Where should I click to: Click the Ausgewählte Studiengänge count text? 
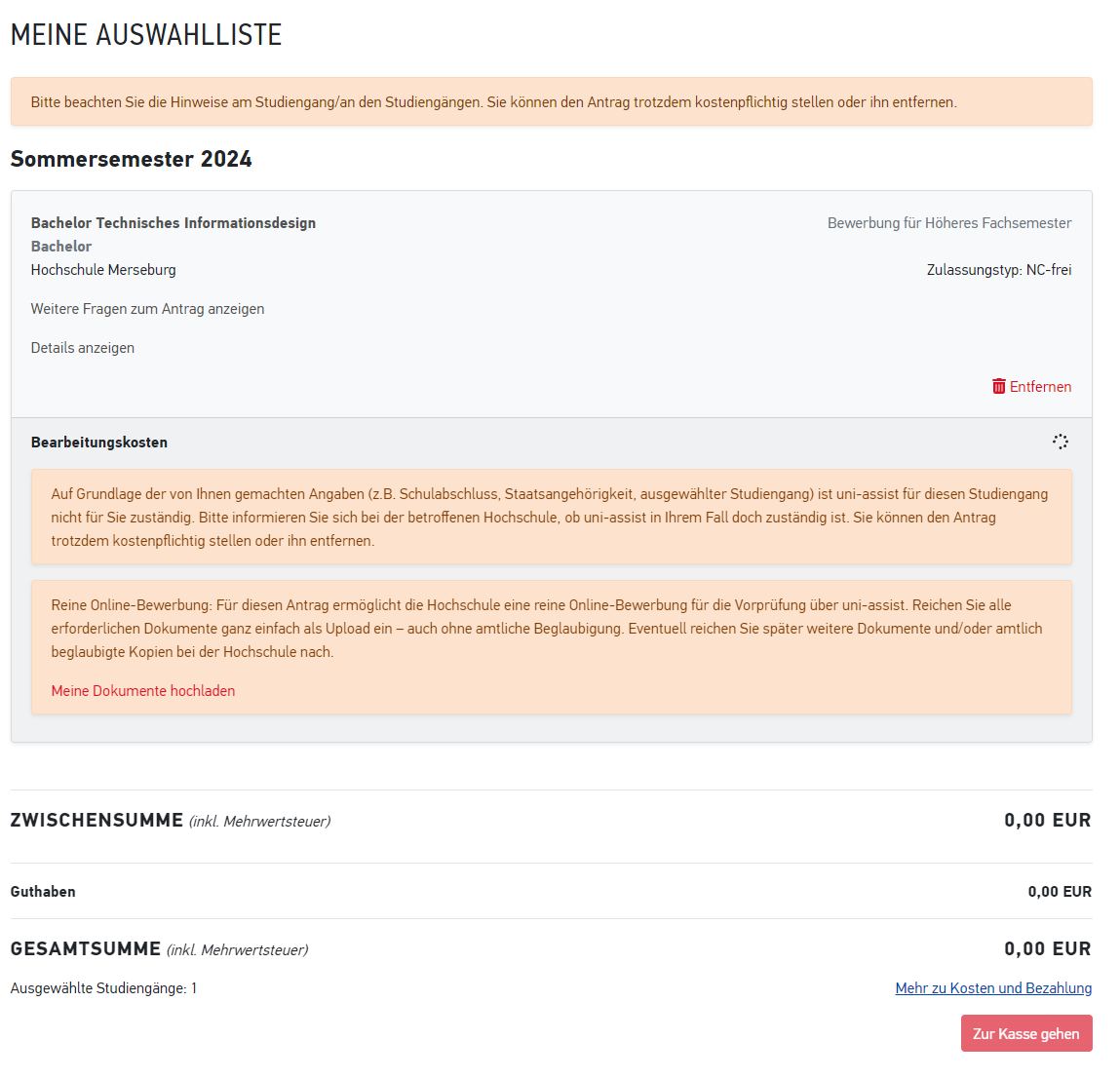point(103,988)
